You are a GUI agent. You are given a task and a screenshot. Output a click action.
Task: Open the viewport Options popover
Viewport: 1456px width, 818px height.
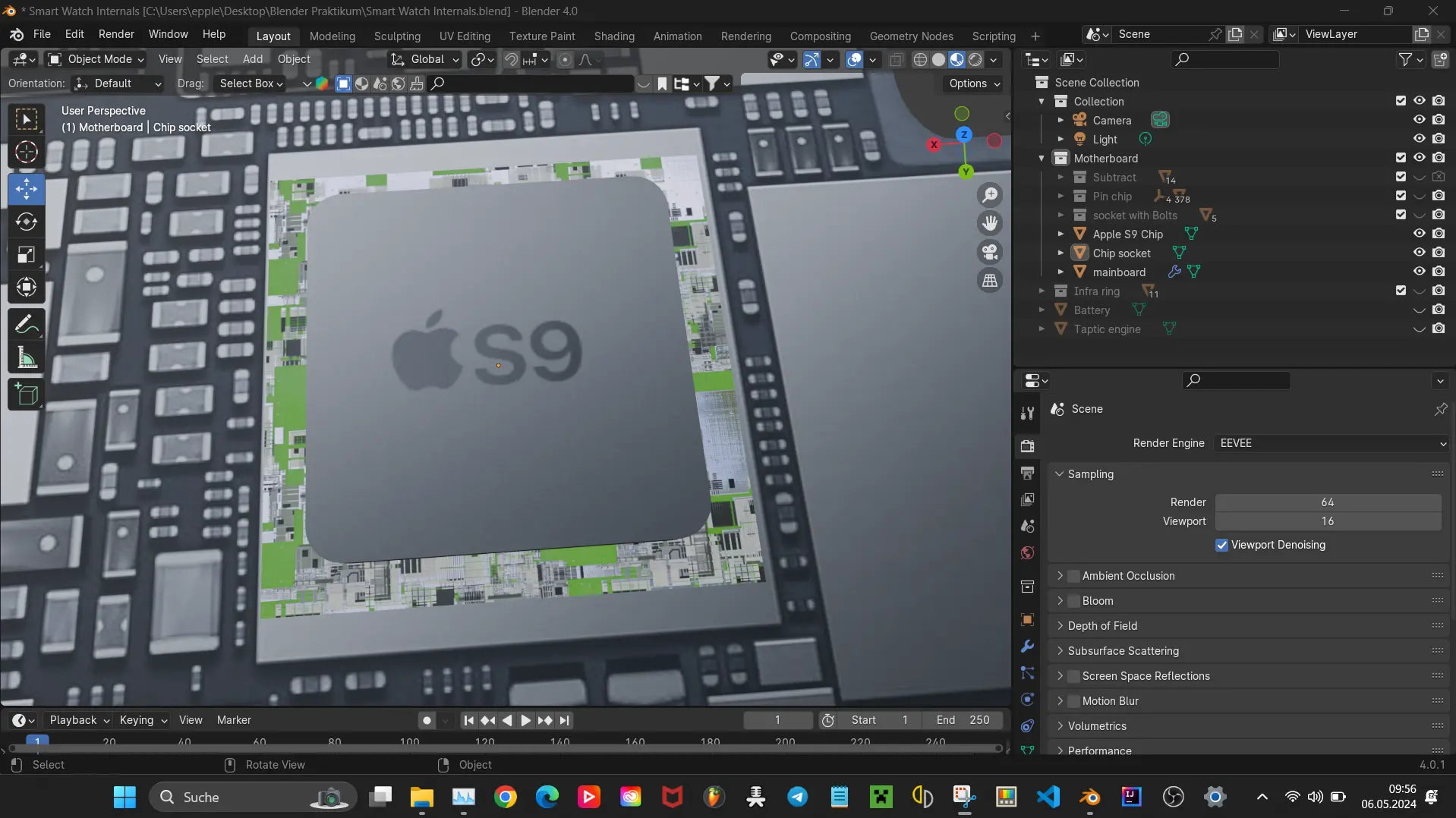(975, 83)
